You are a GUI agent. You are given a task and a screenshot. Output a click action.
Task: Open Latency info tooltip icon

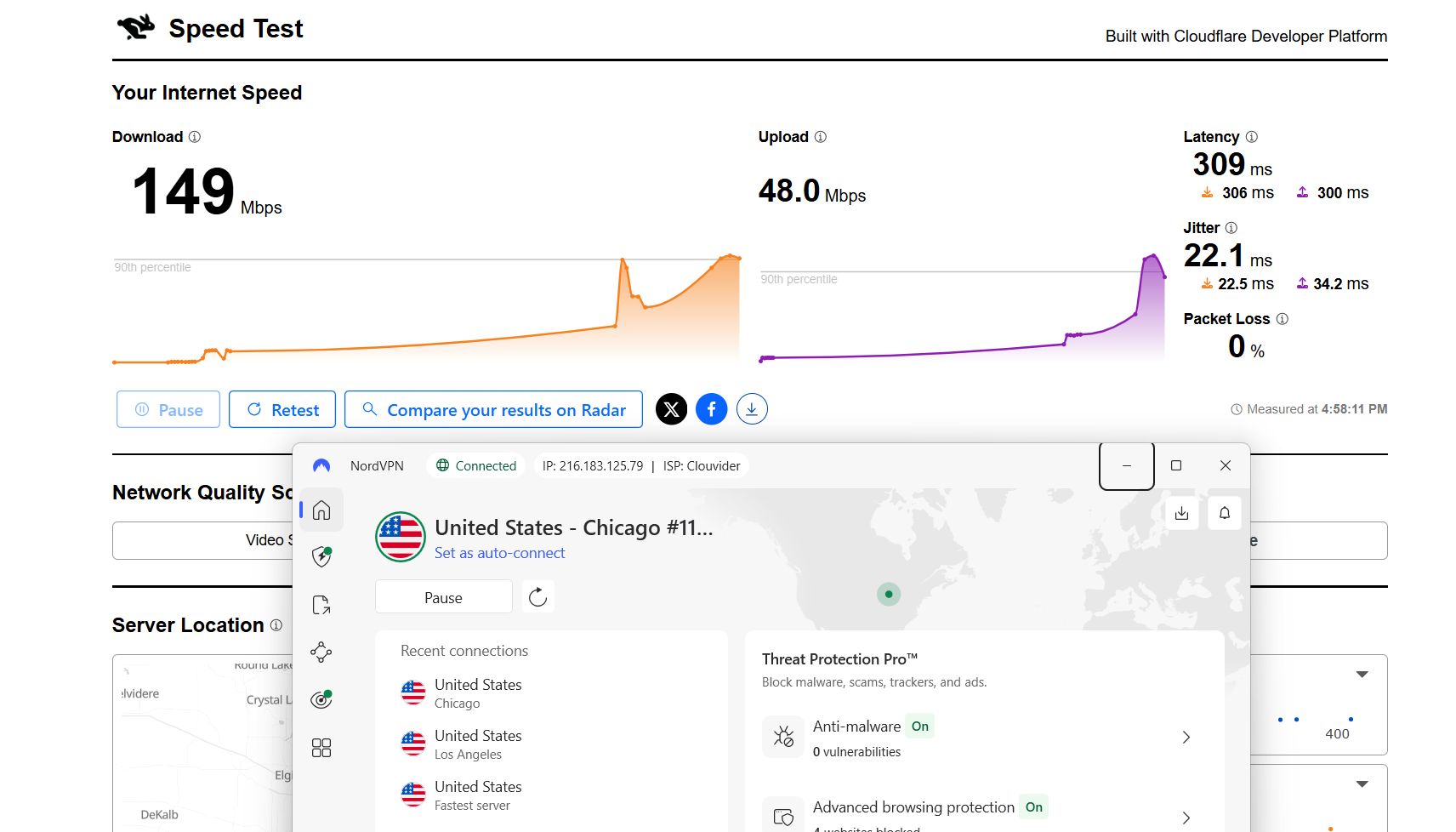click(x=1252, y=137)
